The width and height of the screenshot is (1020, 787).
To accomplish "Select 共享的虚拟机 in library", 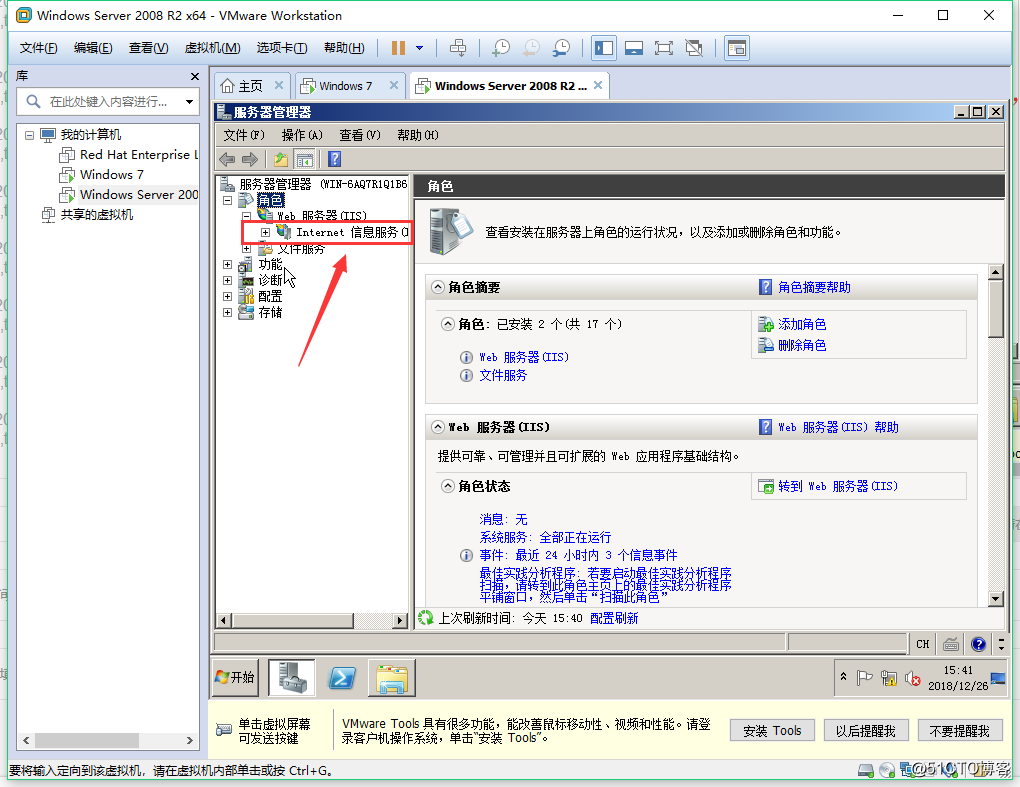I will 96,215.
